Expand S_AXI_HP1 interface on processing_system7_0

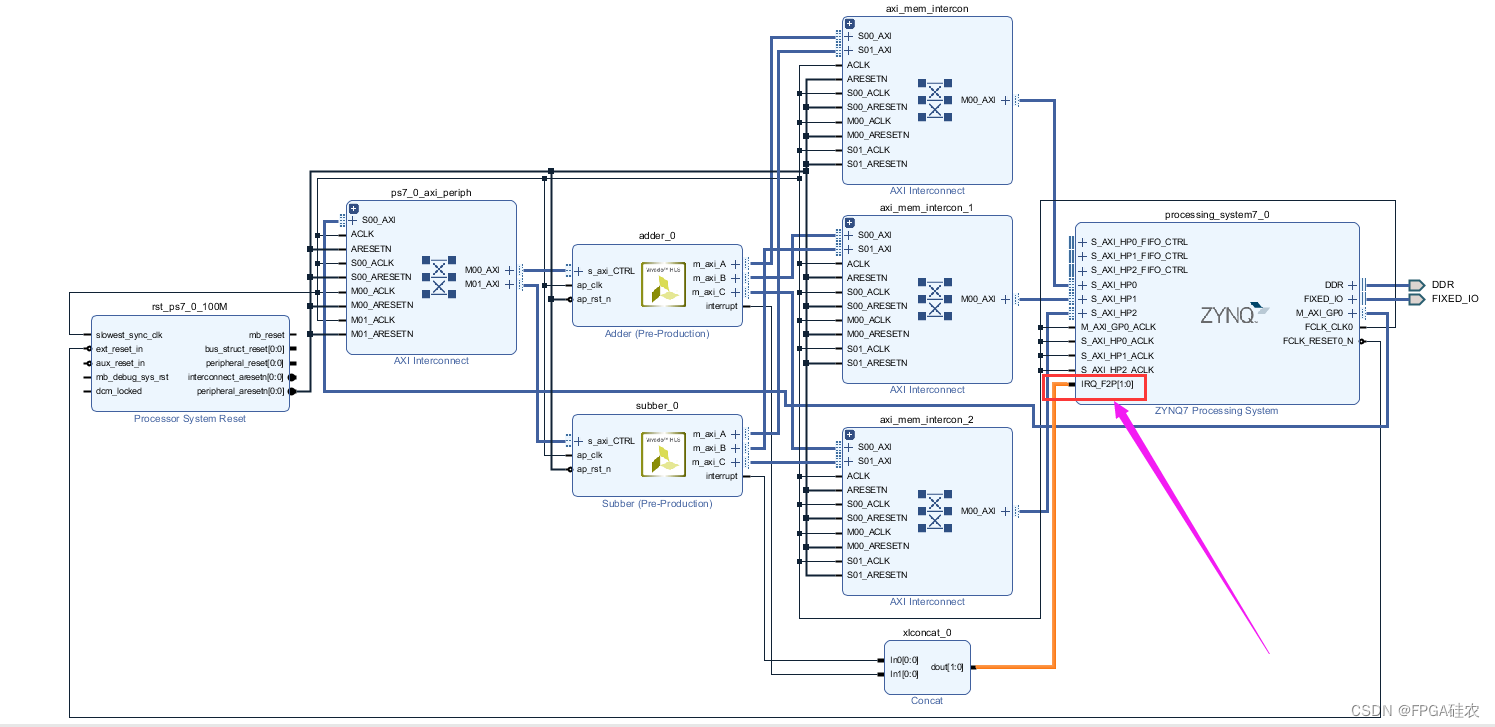click(1083, 299)
